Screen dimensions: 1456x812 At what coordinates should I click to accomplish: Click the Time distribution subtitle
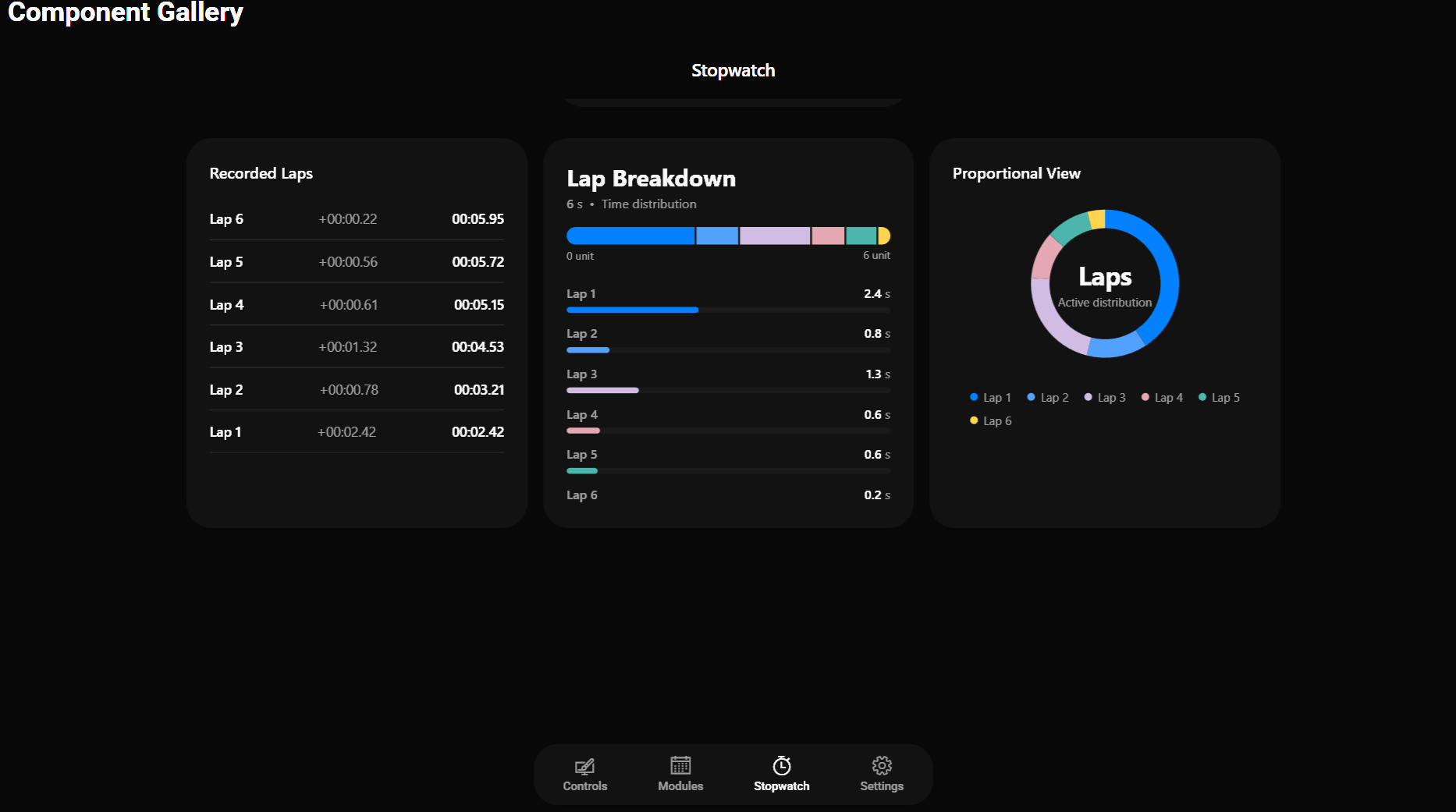648,204
